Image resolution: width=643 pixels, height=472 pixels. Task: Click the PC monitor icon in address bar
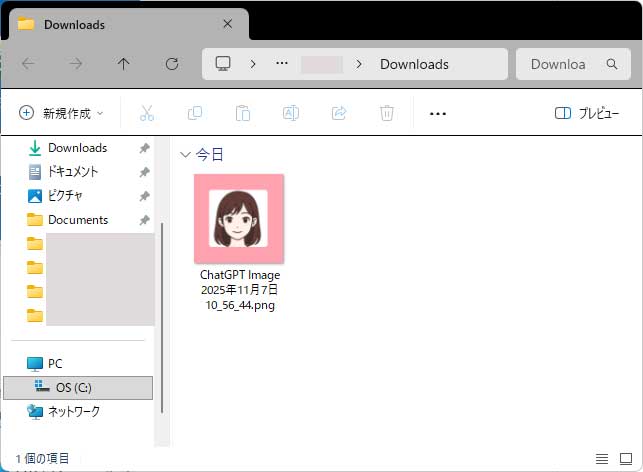pyautogui.click(x=223, y=64)
